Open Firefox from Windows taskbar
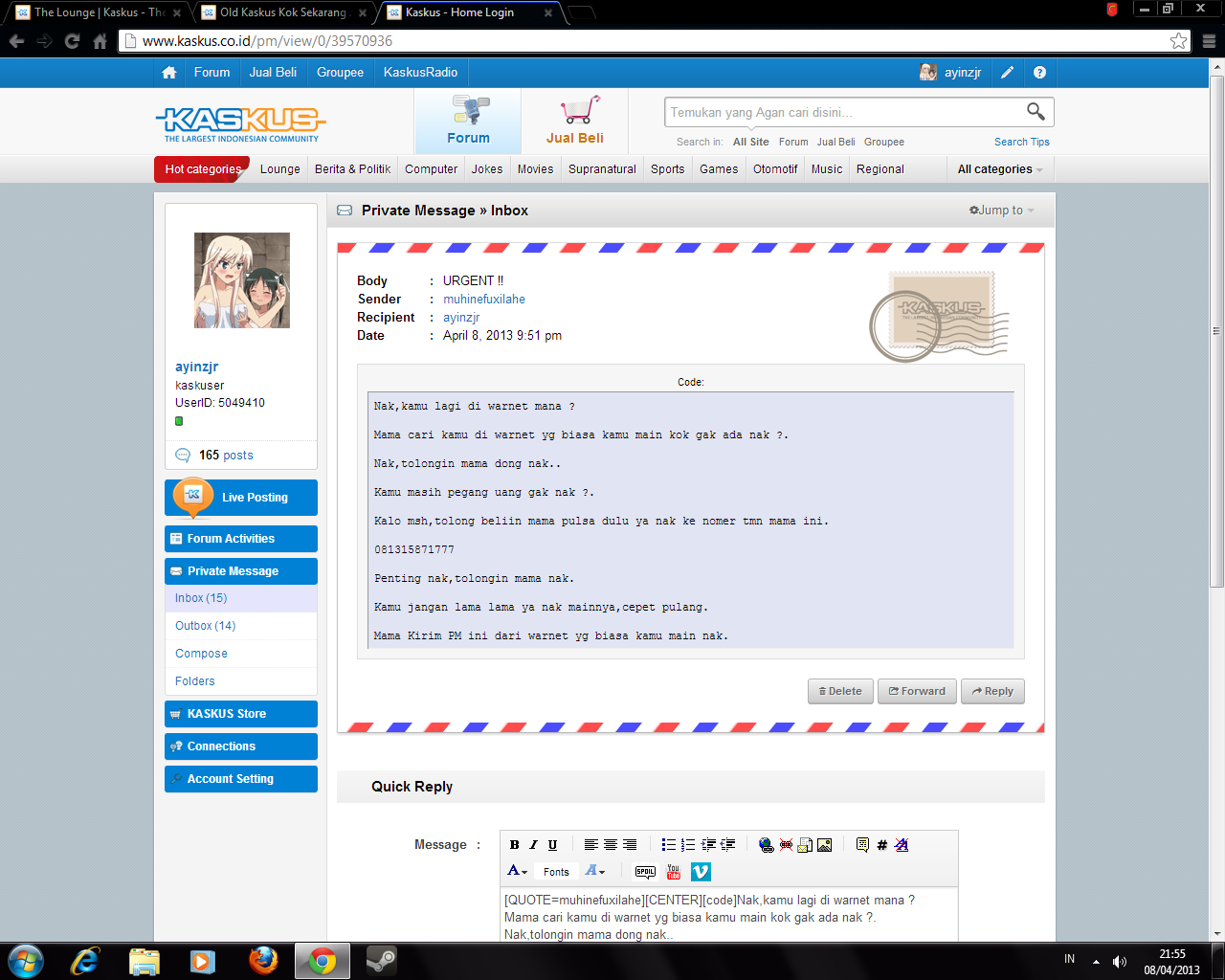 263,961
